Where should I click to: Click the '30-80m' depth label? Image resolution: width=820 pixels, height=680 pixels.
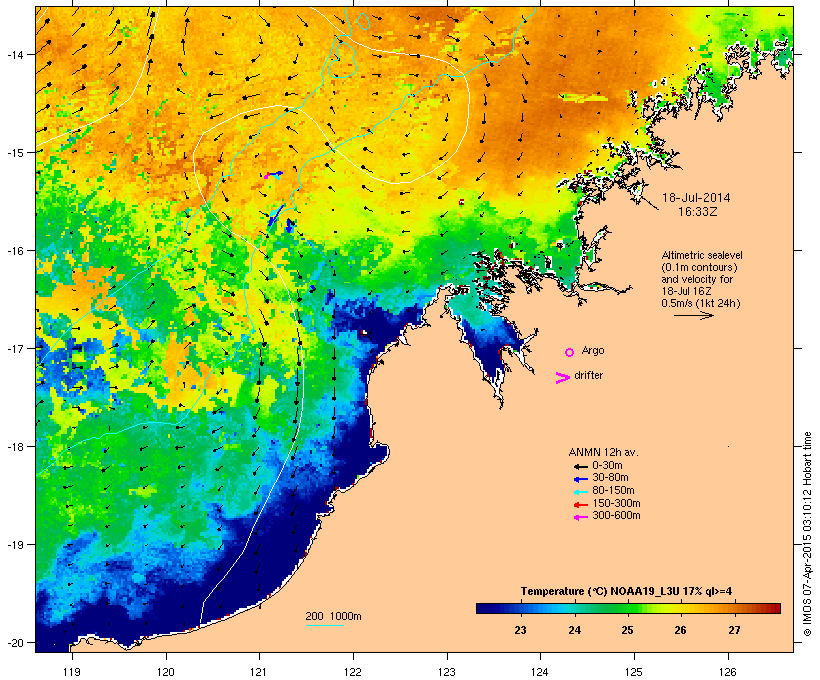click(610, 478)
